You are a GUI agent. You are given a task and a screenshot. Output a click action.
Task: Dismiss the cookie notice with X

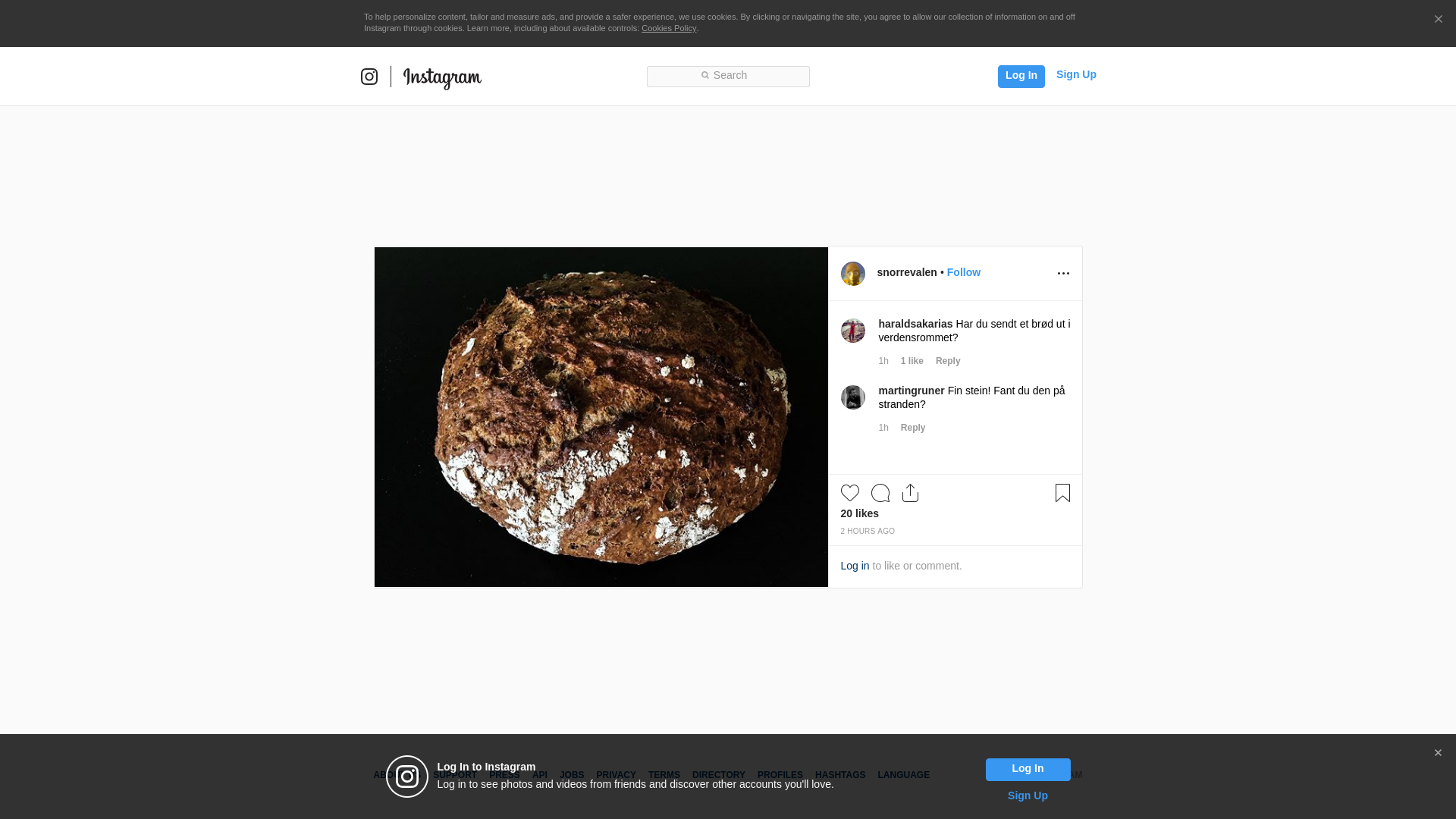click(1438, 20)
